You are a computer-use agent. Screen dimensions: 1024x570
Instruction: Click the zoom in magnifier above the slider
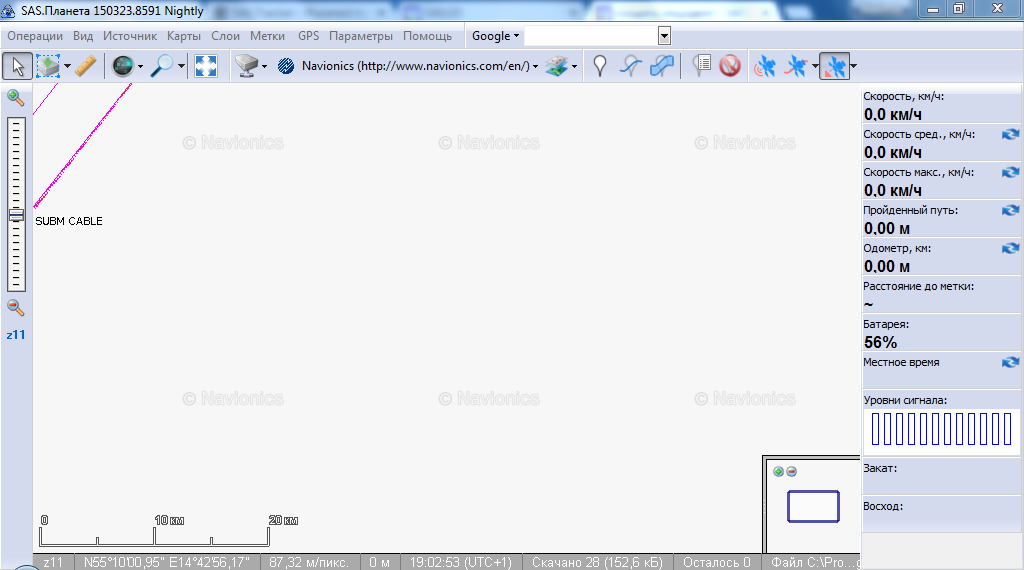pyautogui.click(x=16, y=97)
